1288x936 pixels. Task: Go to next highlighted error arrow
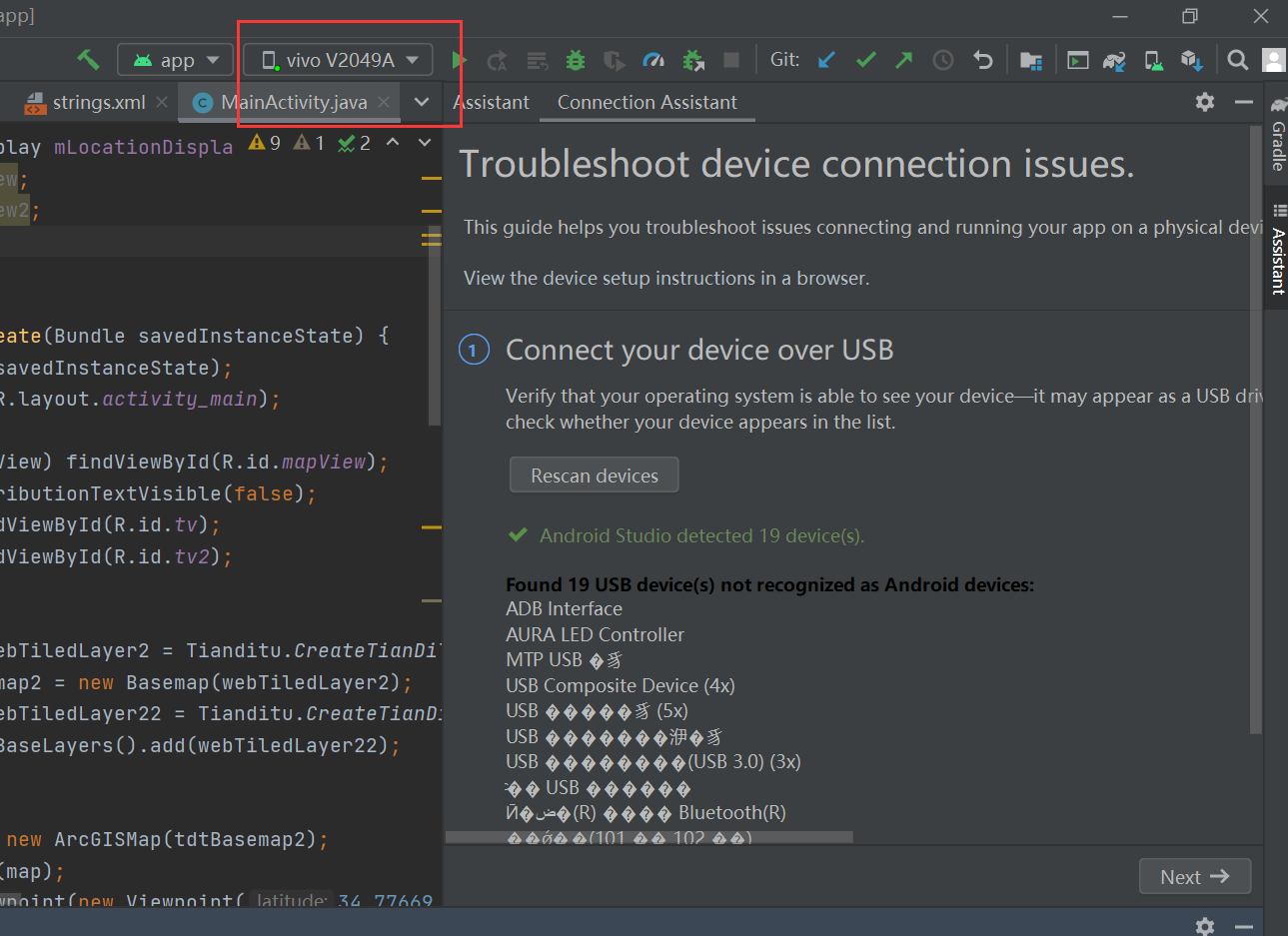(425, 143)
